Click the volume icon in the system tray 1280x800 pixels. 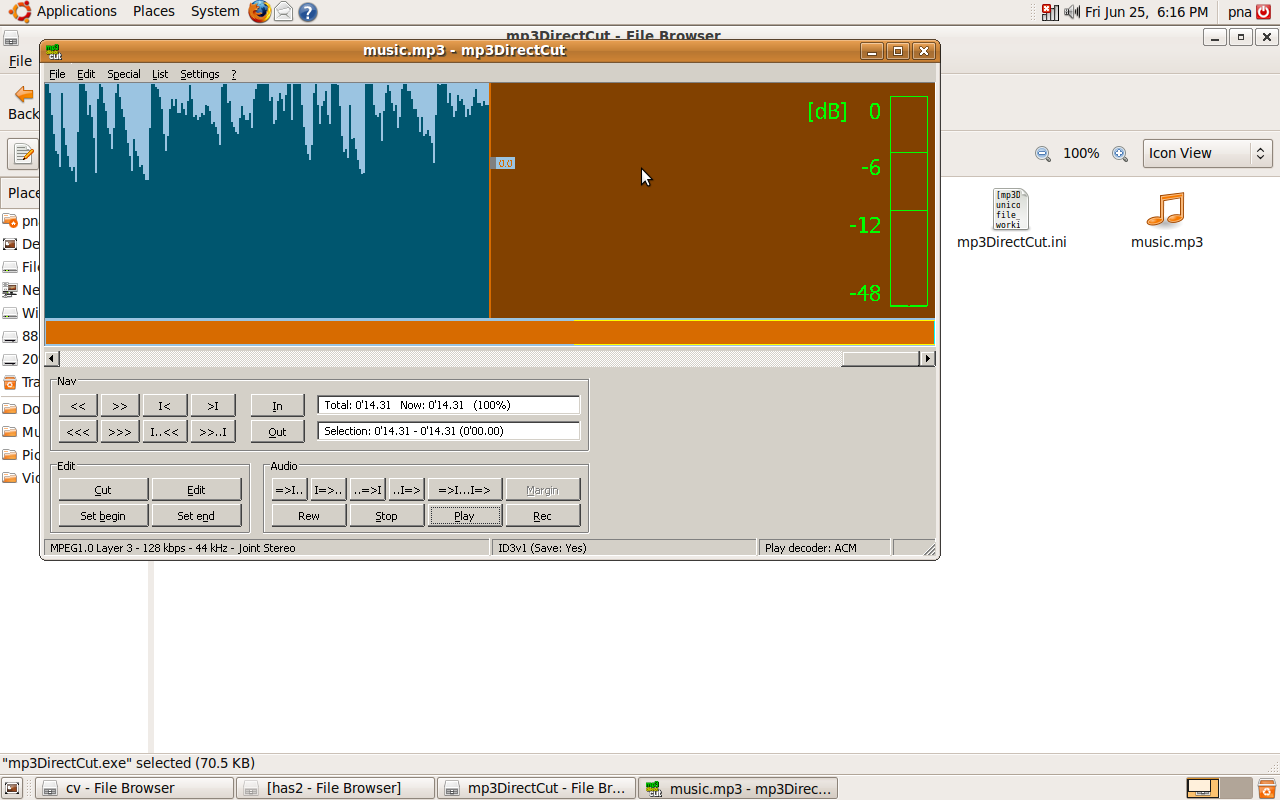click(1070, 11)
